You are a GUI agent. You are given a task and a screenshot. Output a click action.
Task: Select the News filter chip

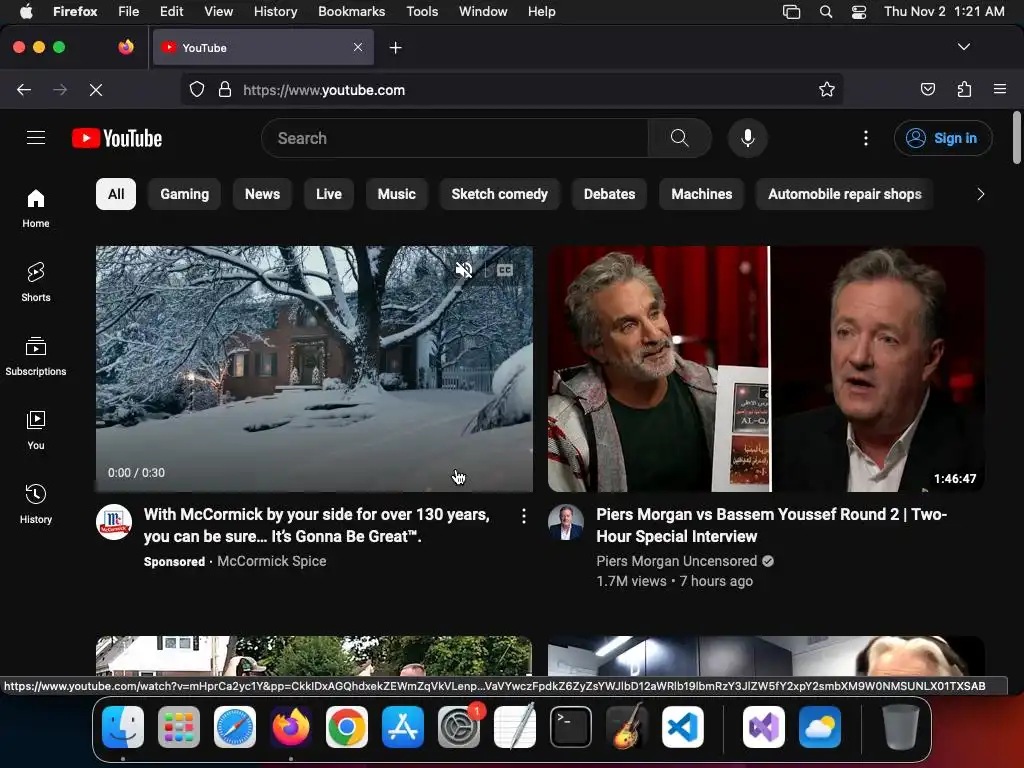coord(262,194)
